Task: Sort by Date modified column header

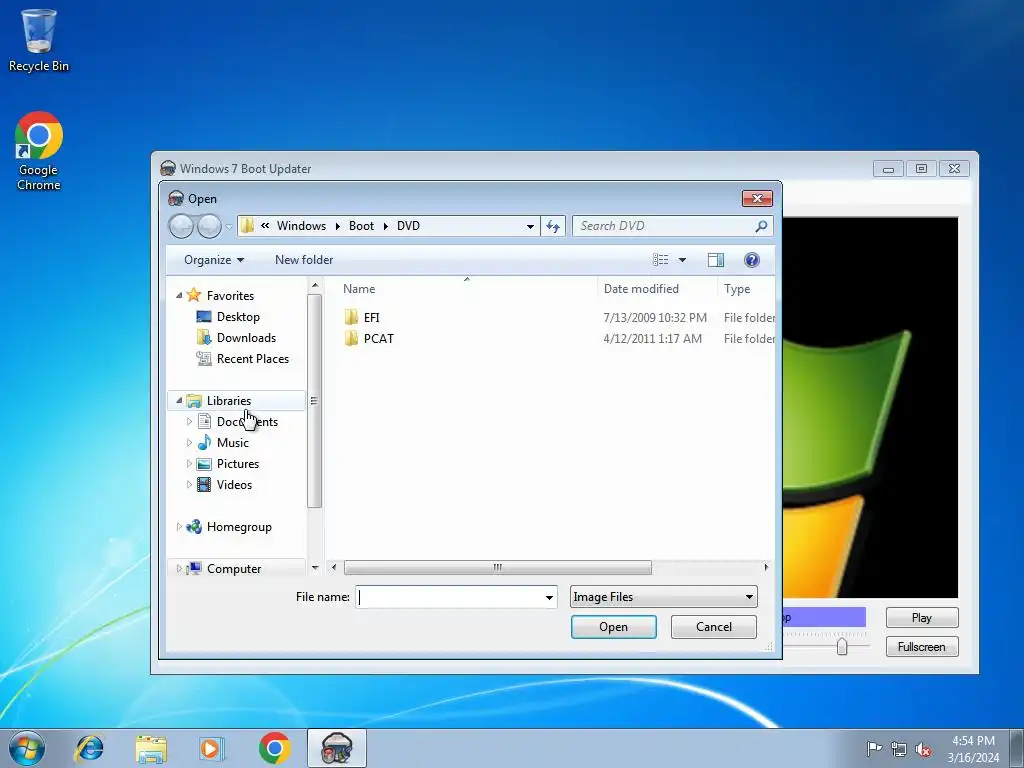Action: point(656,289)
